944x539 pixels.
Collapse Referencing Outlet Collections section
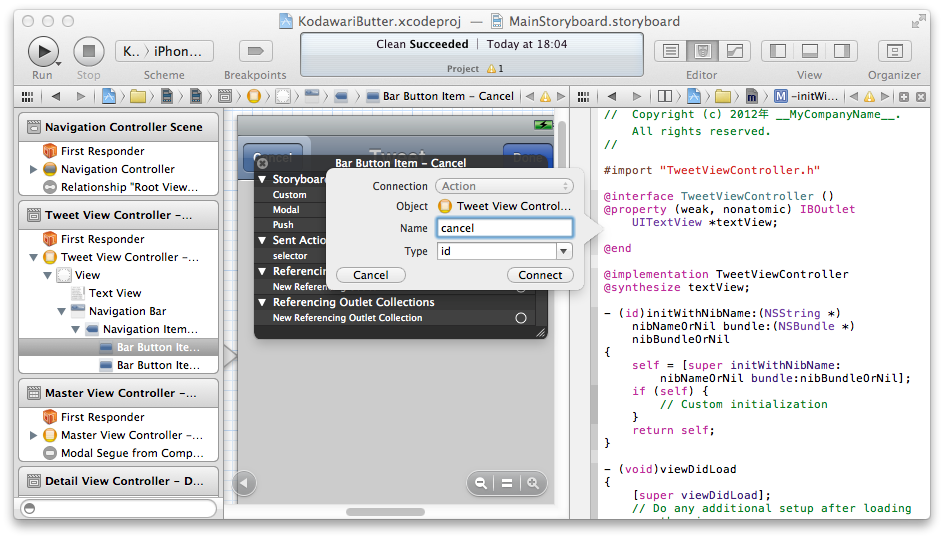tap(262, 302)
